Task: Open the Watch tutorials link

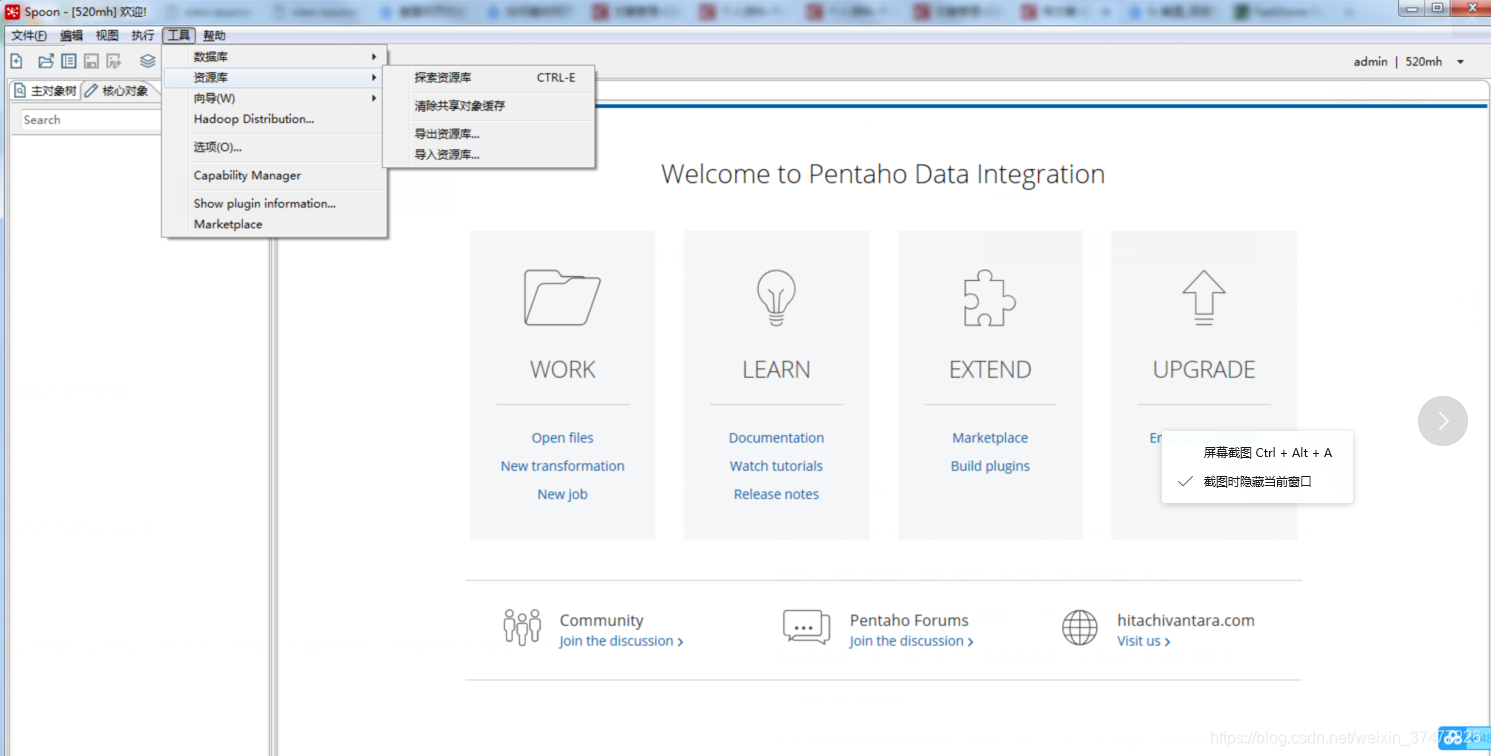Action: (x=776, y=466)
